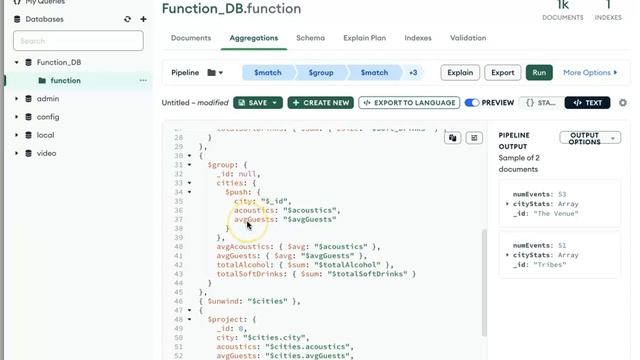Collapse the Function_DB database tree
The height and width of the screenshot is (360, 640).
click(16, 62)
